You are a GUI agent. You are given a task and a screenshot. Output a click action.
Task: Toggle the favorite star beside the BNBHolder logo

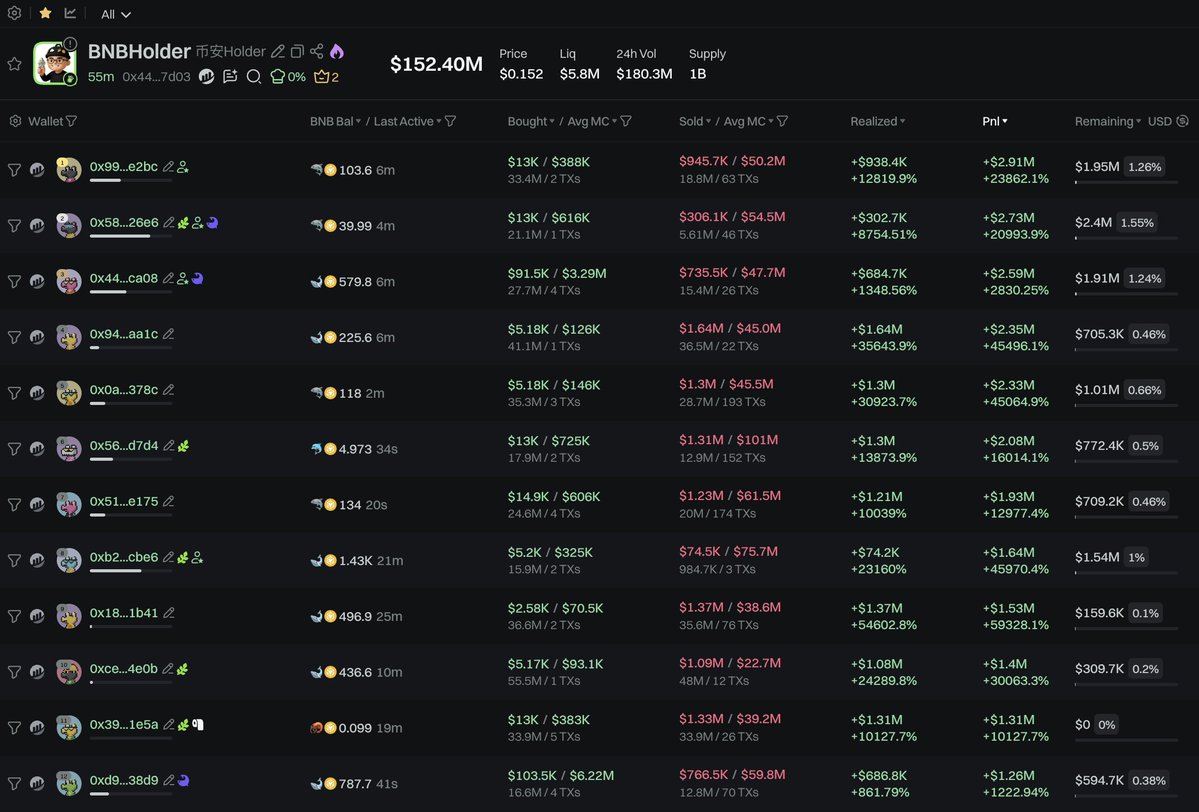[x=14, y=64]
